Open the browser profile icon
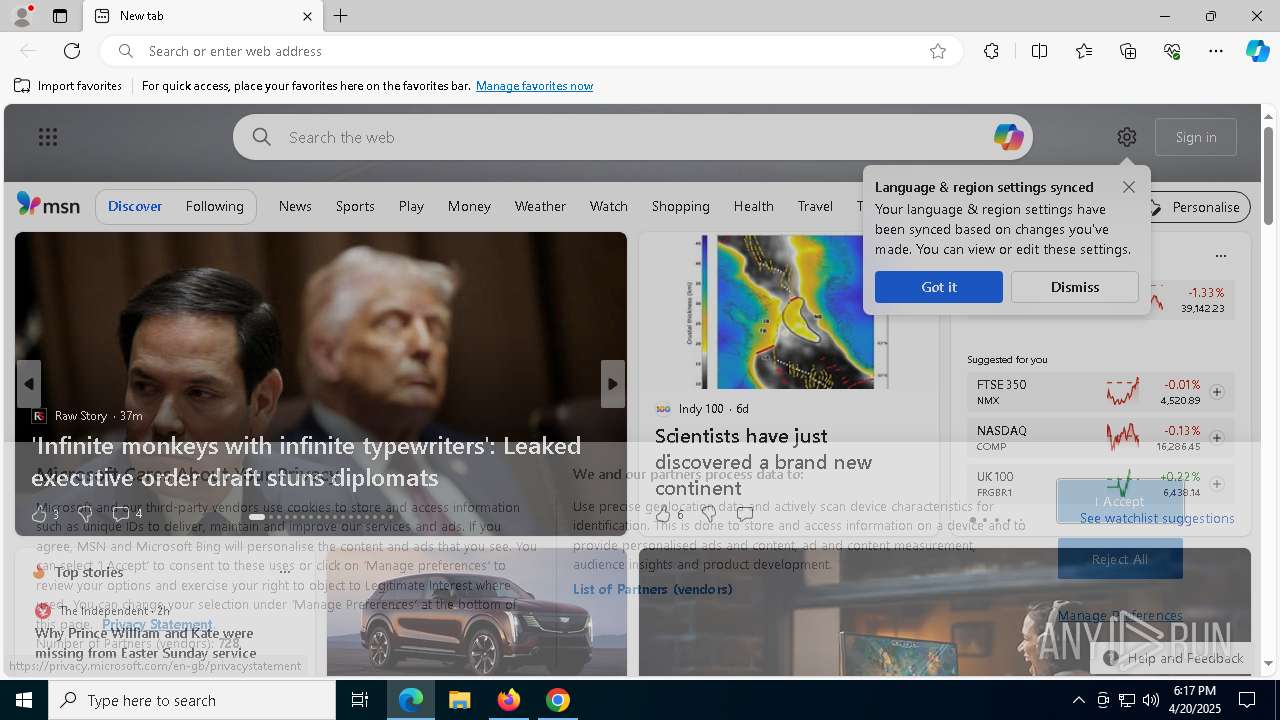 tap(21, 16)
